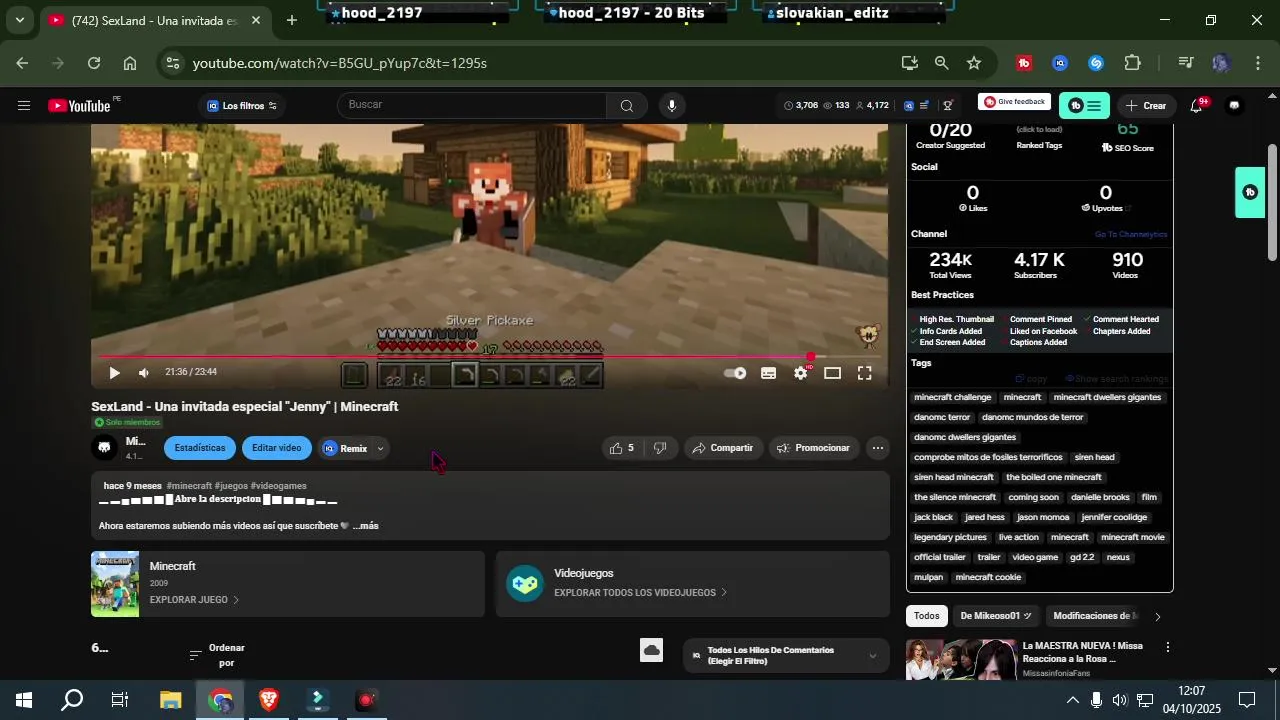This screenshot has height=720, width=1280.
Task: Click the 'minecraft challenge' tag
Action: pos(953,397)
